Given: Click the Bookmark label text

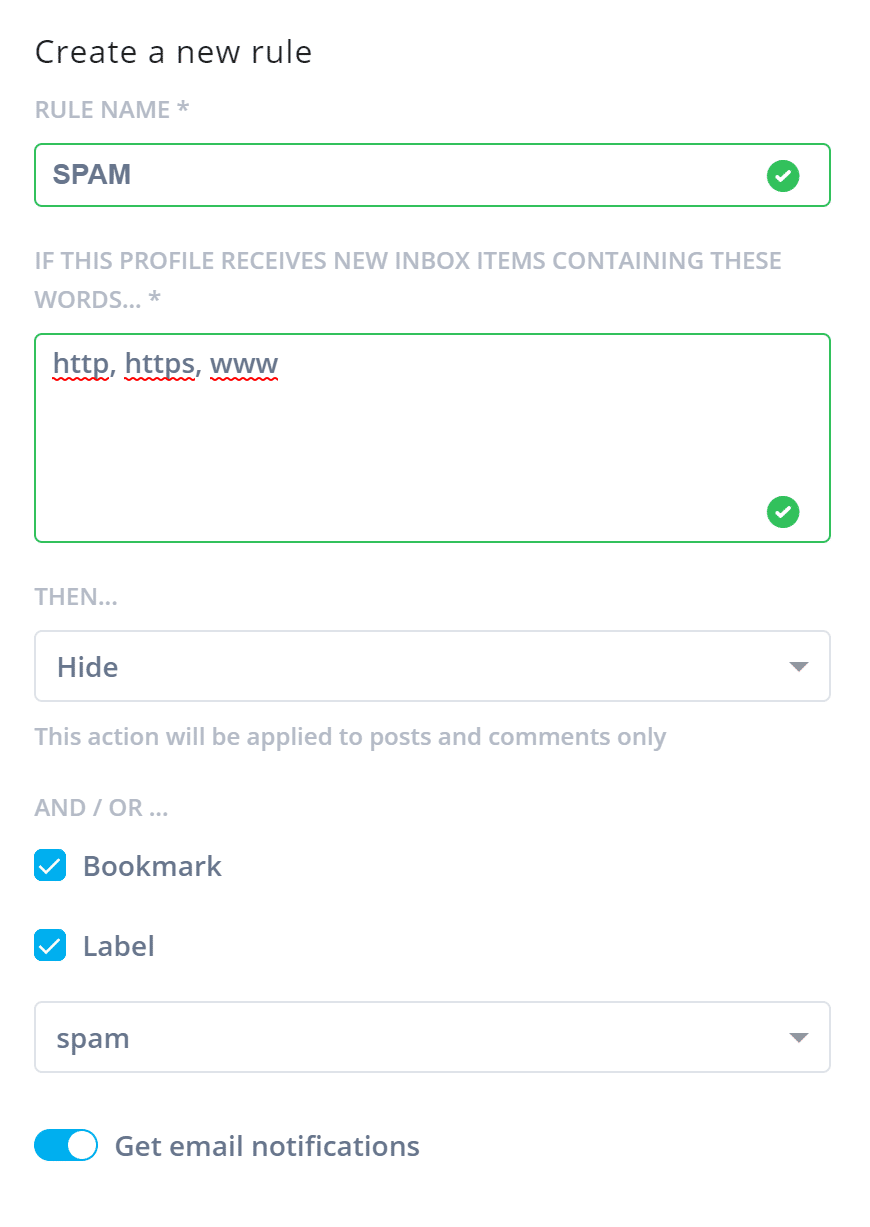Looking at the screenshot, I should (x=152, y=866).
